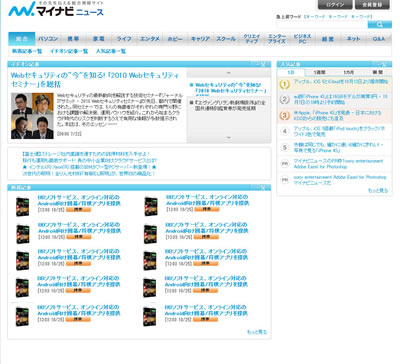
Task: Click the speakers photo in featured article
Action: [32, 116]
